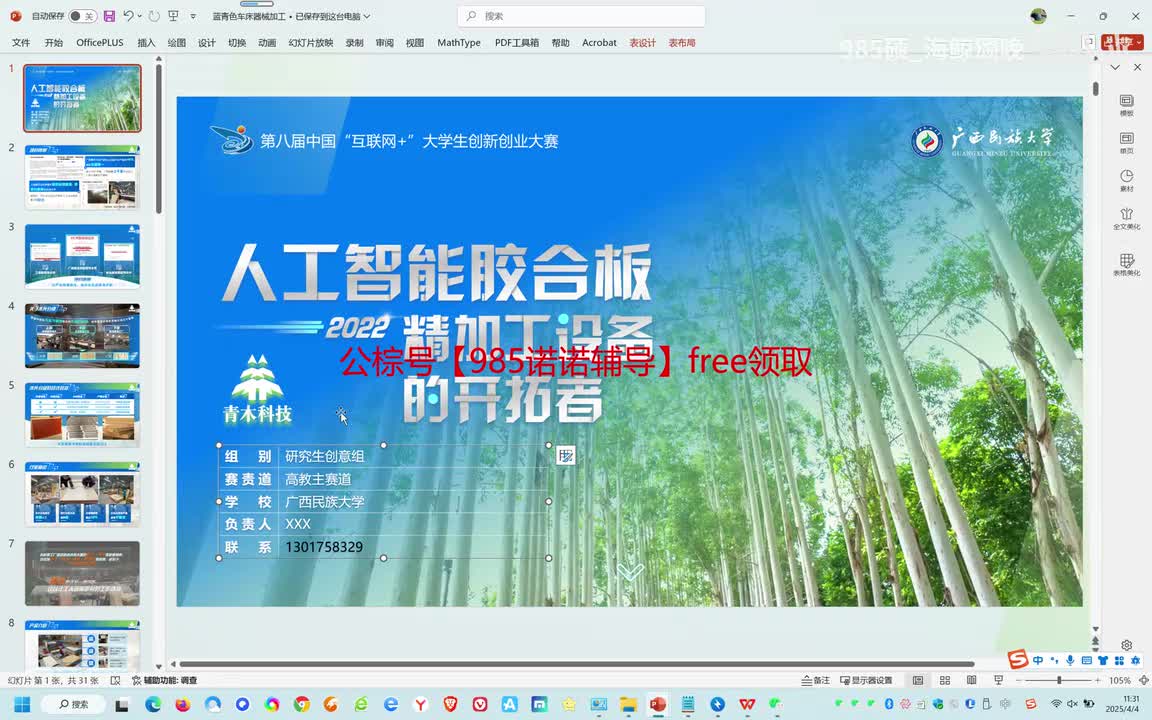Viewport: 1152px width, 720px height.
Task: Open the Windows Start menu
Action: [22, 705]
